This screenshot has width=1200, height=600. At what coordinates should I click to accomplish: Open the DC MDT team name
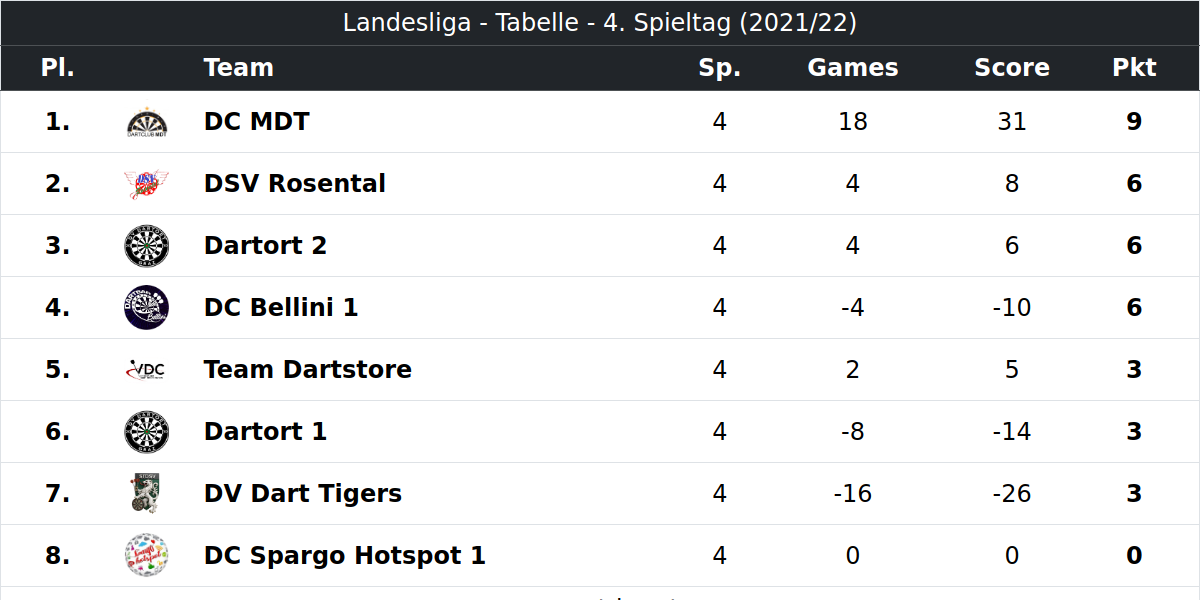[257, 122]
